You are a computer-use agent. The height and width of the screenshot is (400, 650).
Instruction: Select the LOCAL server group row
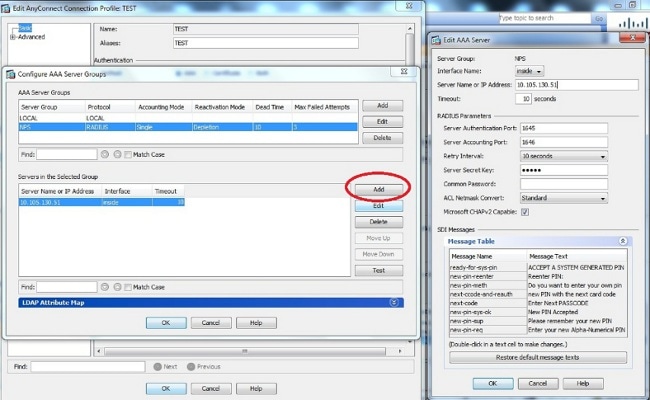[x=188, y=118]
